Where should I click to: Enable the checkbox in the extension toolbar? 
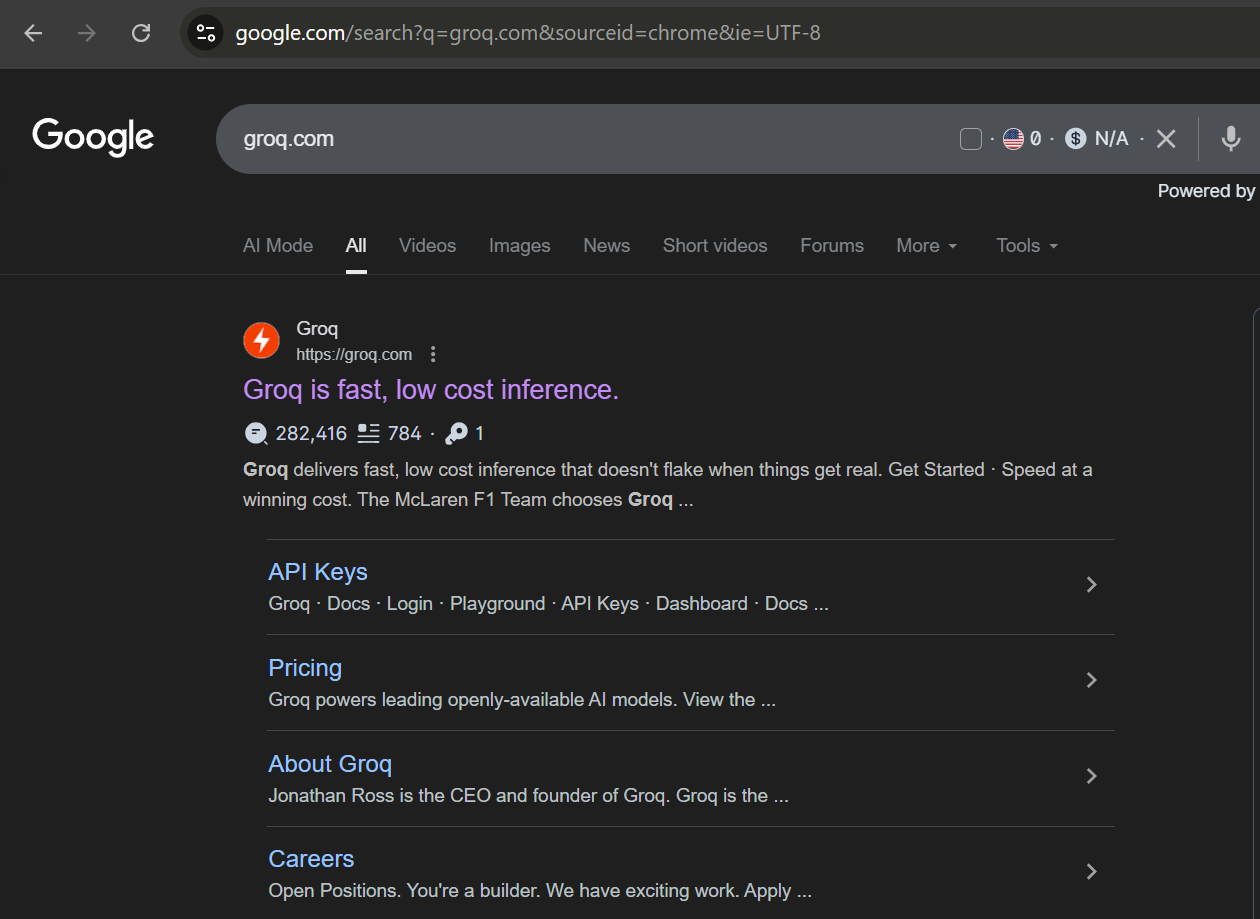coord(970,138)
